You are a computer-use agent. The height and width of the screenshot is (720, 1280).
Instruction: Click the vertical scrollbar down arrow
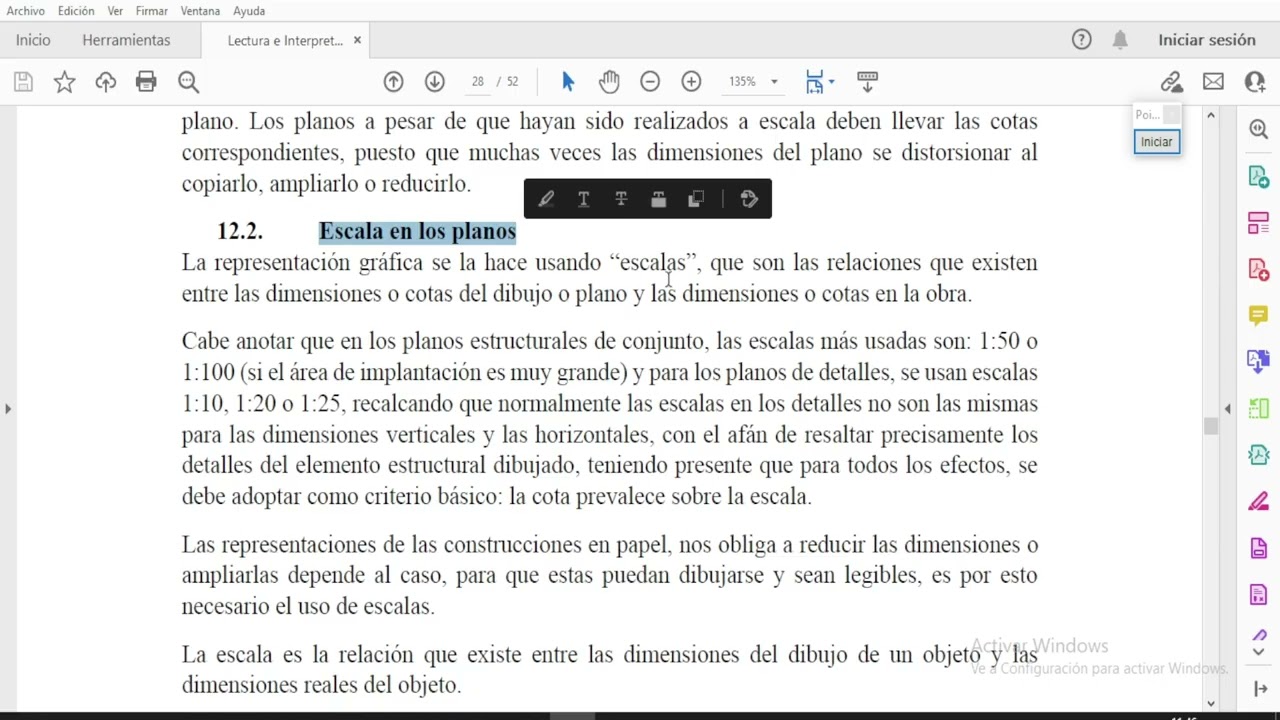coord(1211,703)
